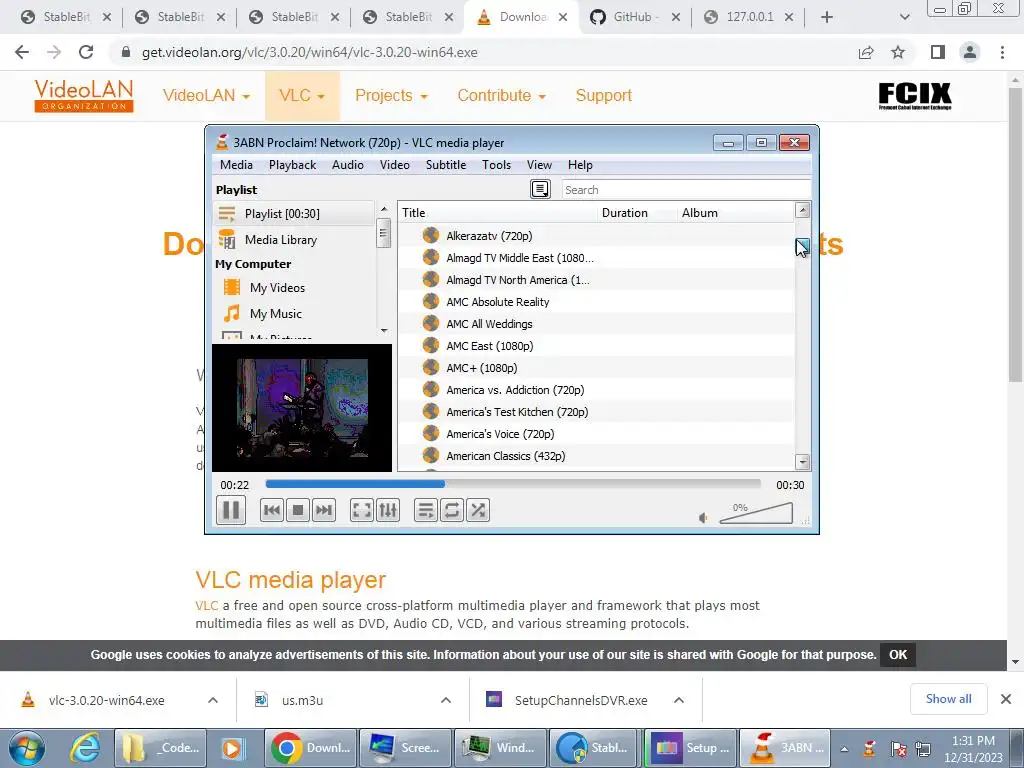
Task: Sort playlist by Title column header
Action: (x=498, y=213)
